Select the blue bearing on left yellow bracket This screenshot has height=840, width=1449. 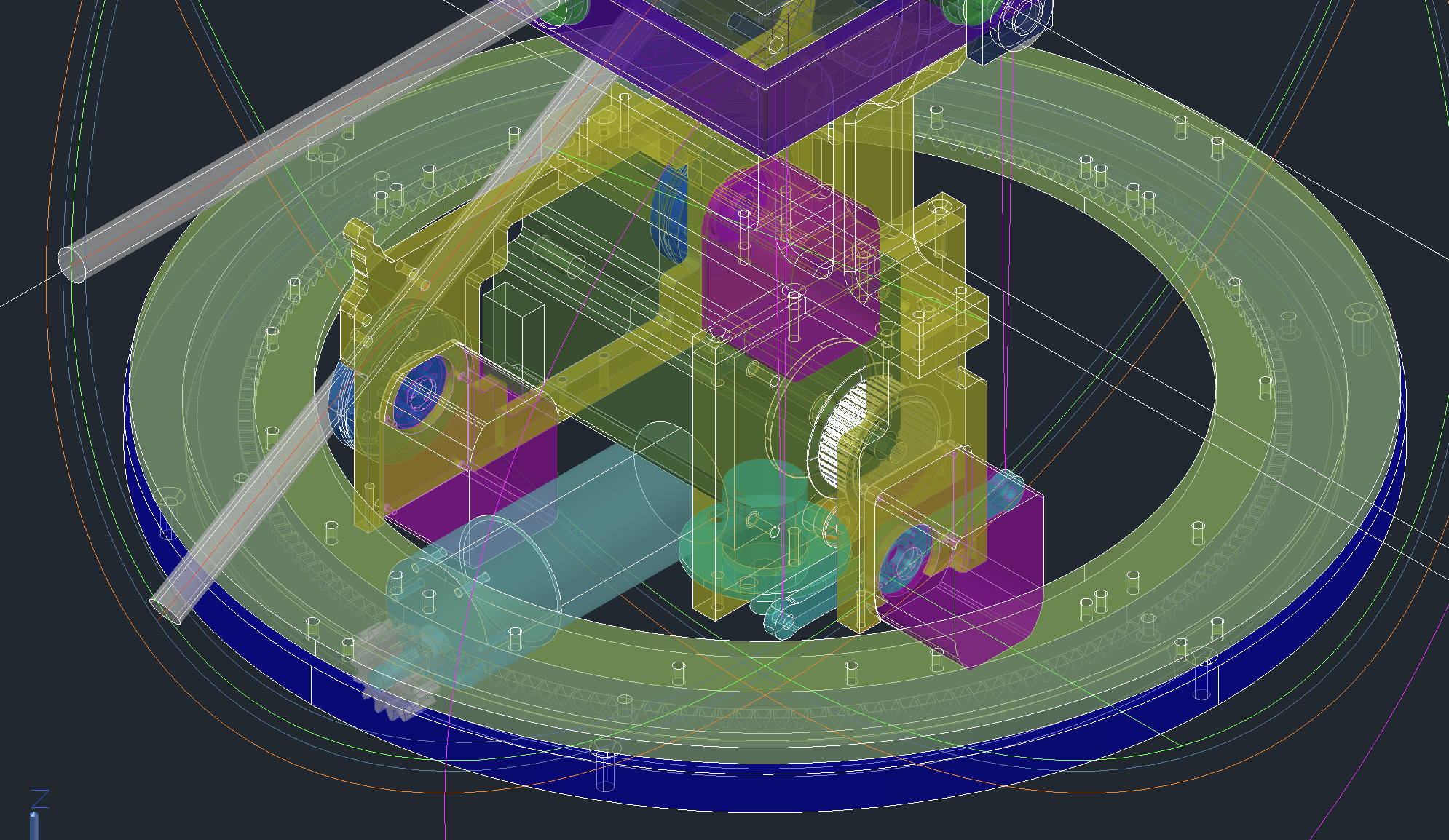(x=419, y=393)
